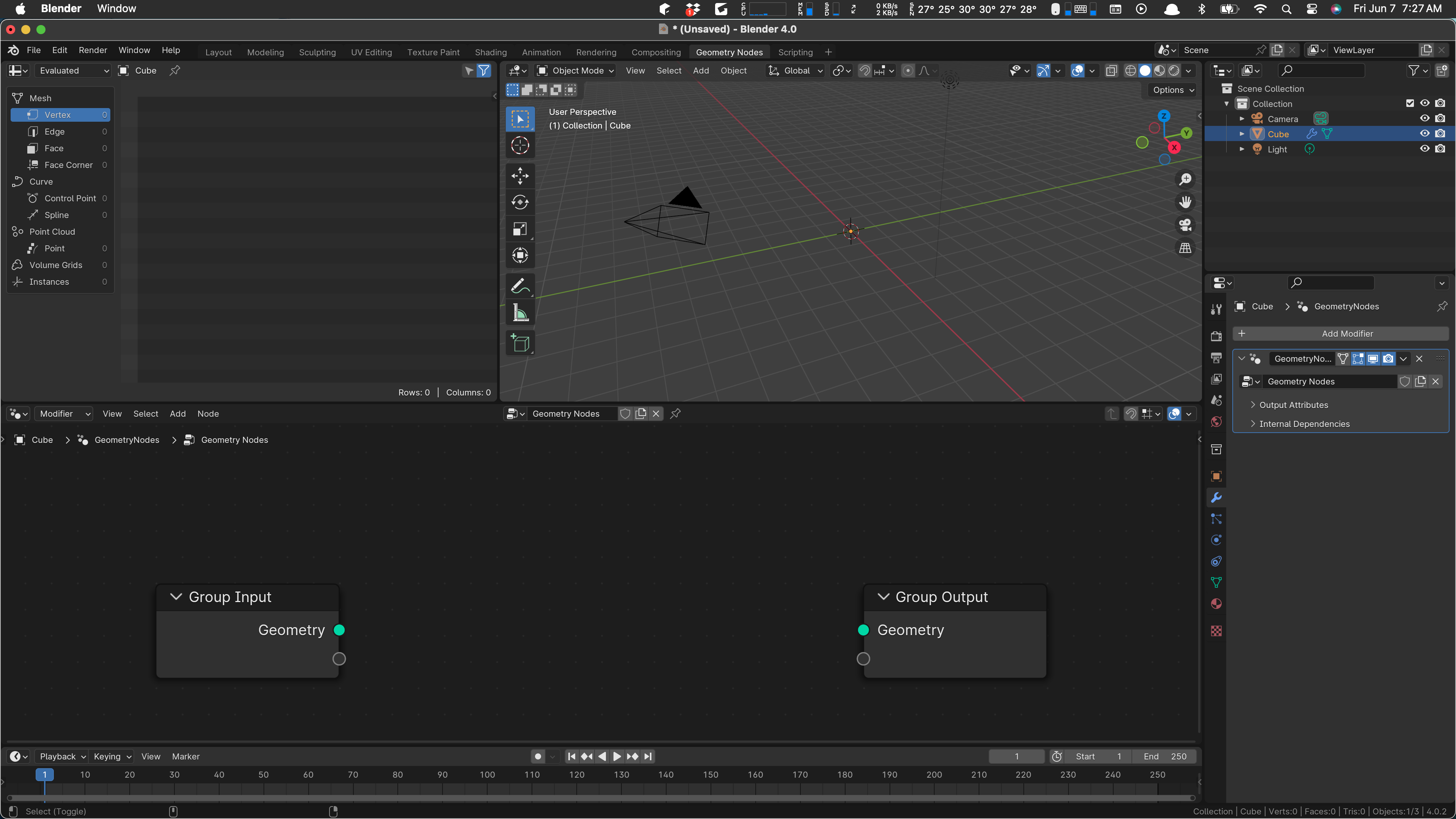This screenshot has width=1456, height=819.
Task: Switch to the Scripting workspace tab
Action: 795,52
